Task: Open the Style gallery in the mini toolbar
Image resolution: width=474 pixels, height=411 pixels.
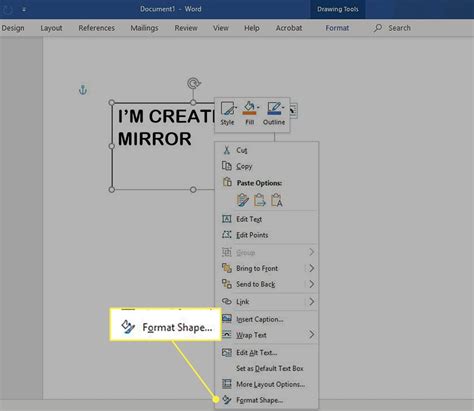Action: [227, 114]
